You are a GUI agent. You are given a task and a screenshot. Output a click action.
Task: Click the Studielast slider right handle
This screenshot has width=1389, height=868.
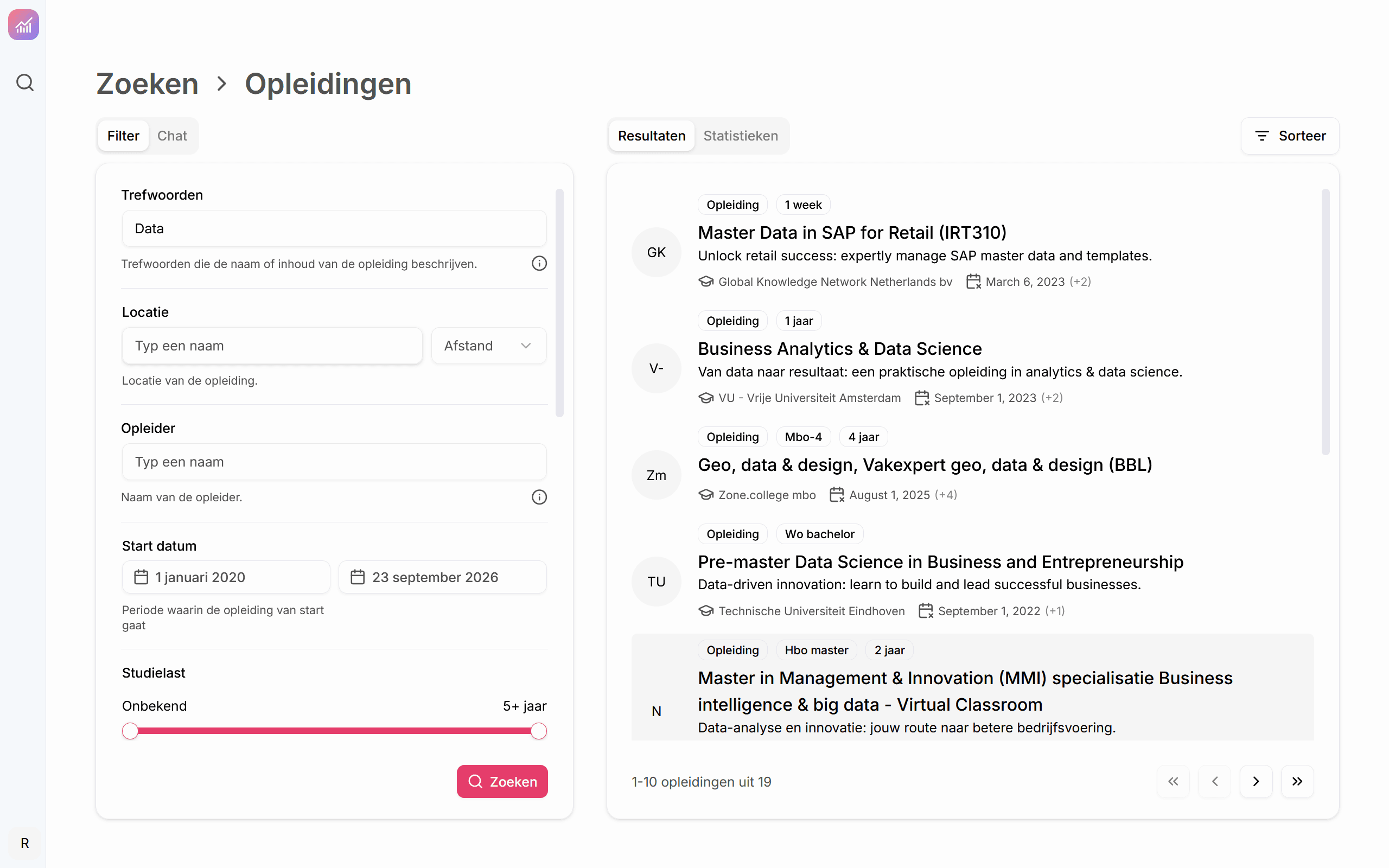[538, 731]
